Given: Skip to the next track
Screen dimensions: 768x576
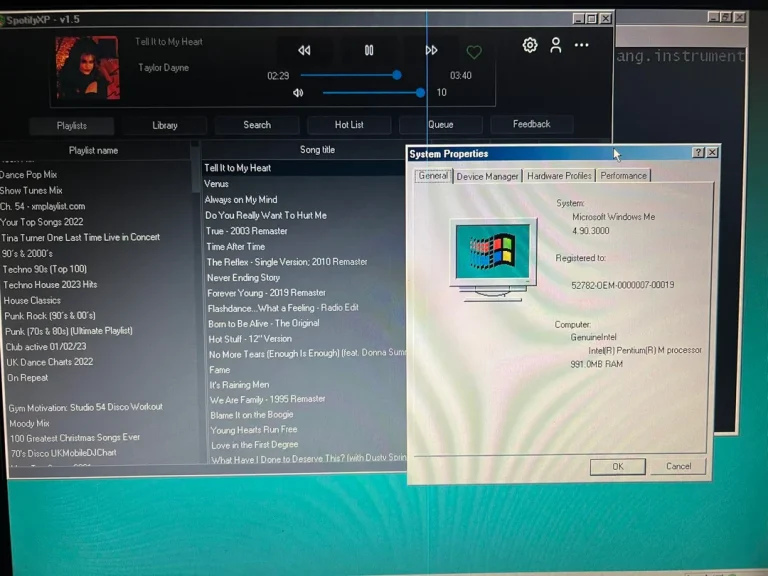Looking at the screenshot, I should 432,50.
